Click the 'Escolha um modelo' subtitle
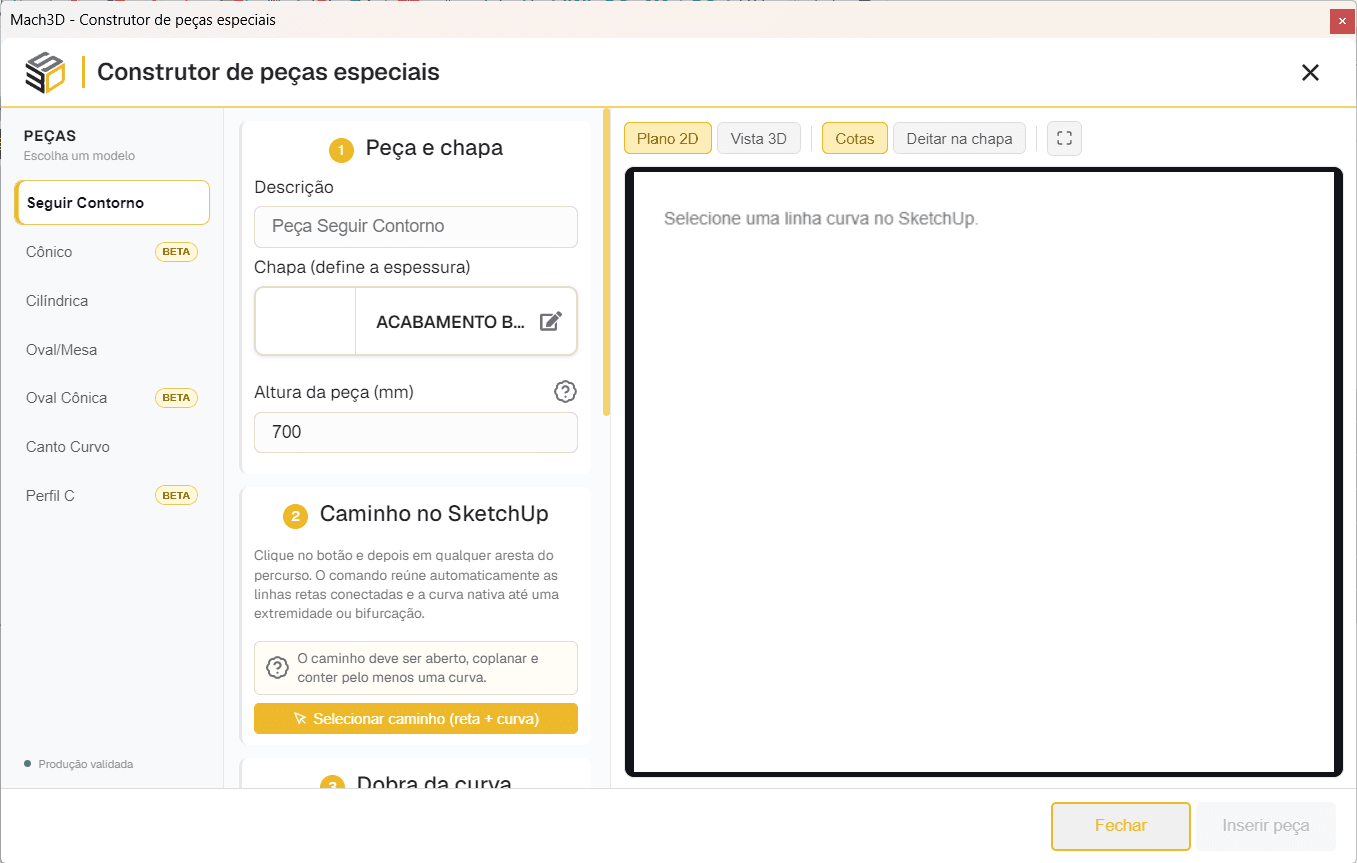This screenshot has height=863, width=1357. pos(79,156)
